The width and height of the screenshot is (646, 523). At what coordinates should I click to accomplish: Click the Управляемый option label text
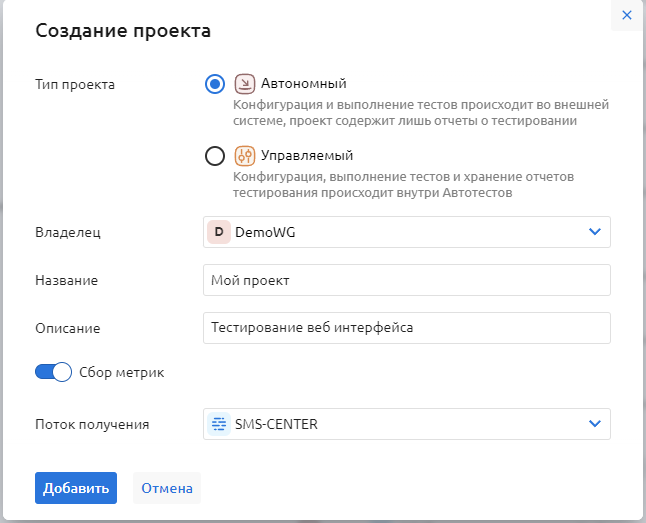pos(307,156)
